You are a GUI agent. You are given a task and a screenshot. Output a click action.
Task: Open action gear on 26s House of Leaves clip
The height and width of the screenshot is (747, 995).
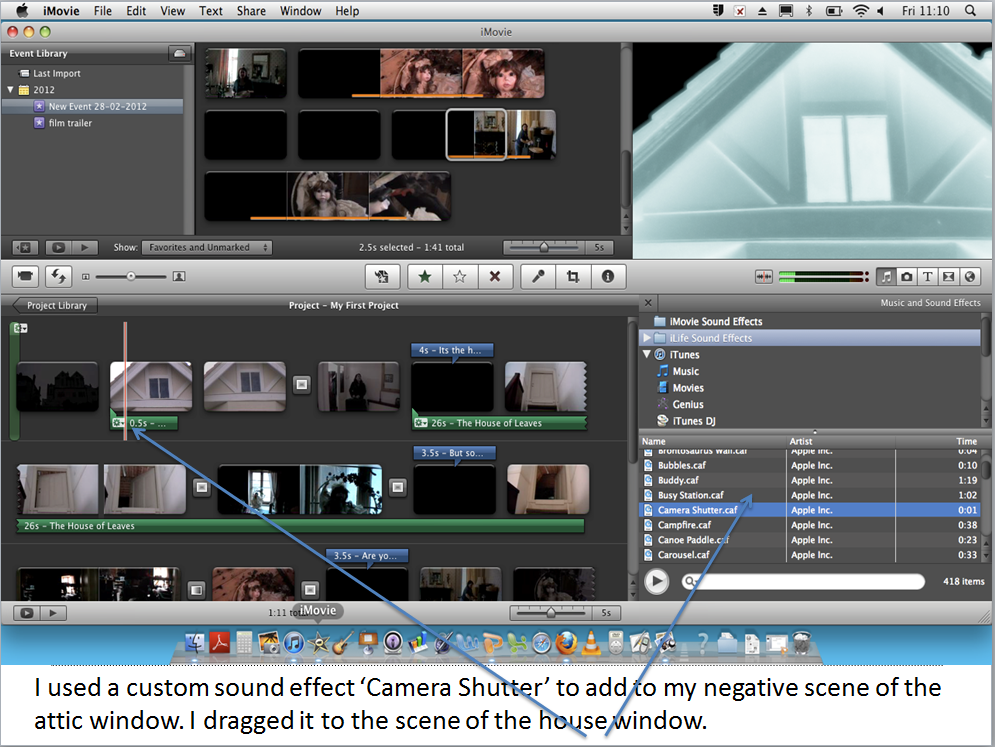pyautogui.click(x=420, y=423)
